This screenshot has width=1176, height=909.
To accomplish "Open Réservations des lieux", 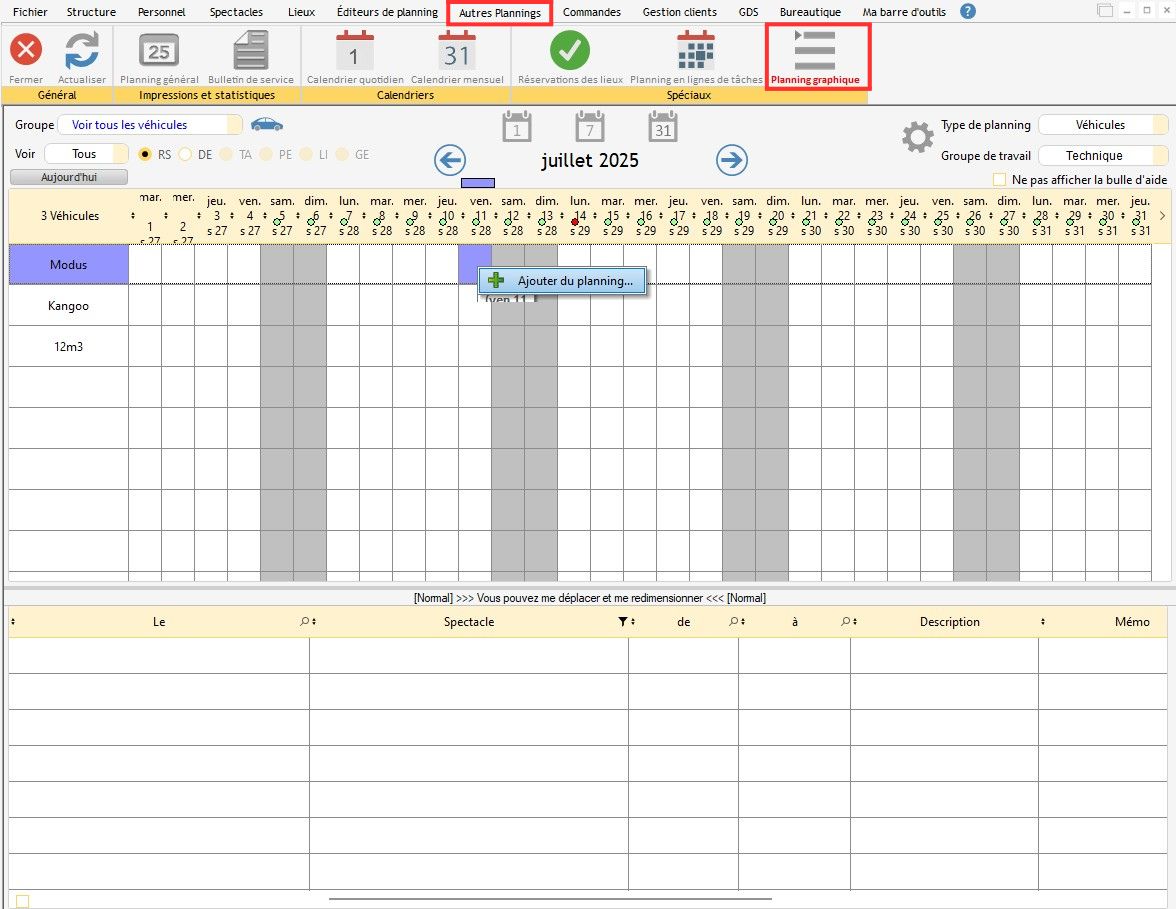I will [570, 51].
